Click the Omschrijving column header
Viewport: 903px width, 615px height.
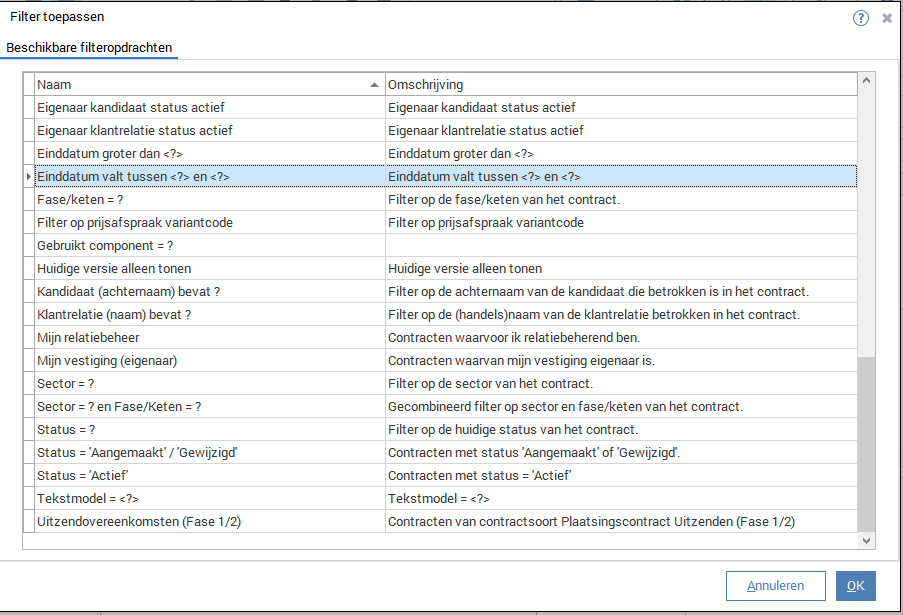coord(620,85)
